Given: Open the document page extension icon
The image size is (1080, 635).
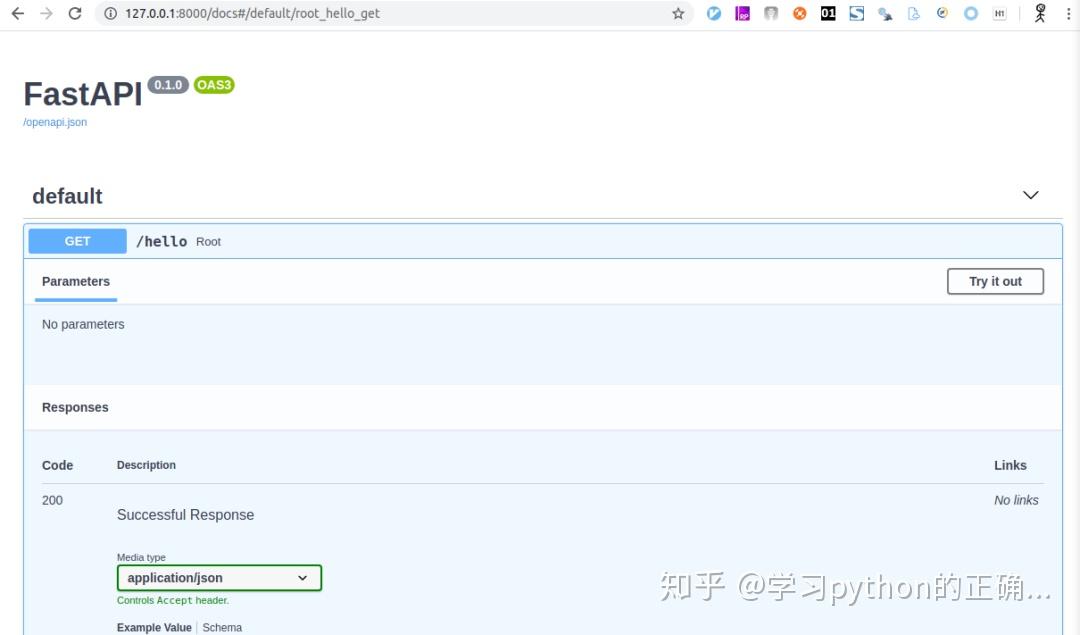Looking at the screenshot, I should [914, 13].
